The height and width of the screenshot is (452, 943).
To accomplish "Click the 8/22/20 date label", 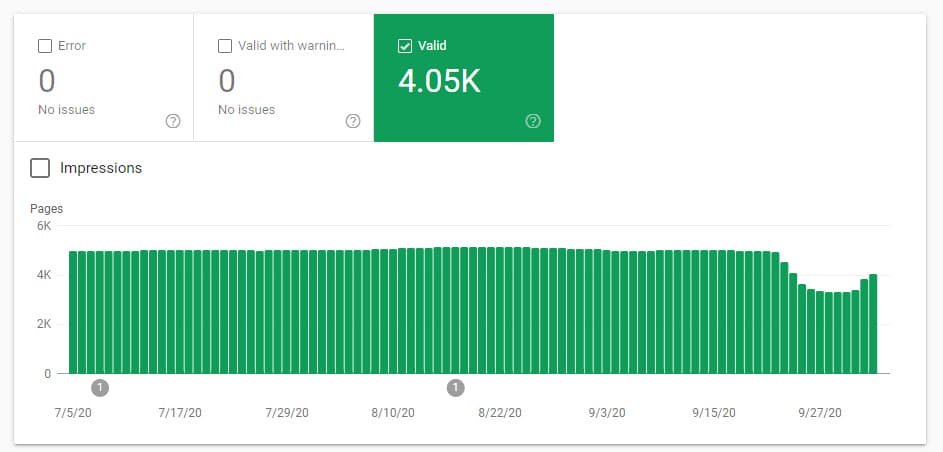I will pyautogui.click(x=500, y=413).
